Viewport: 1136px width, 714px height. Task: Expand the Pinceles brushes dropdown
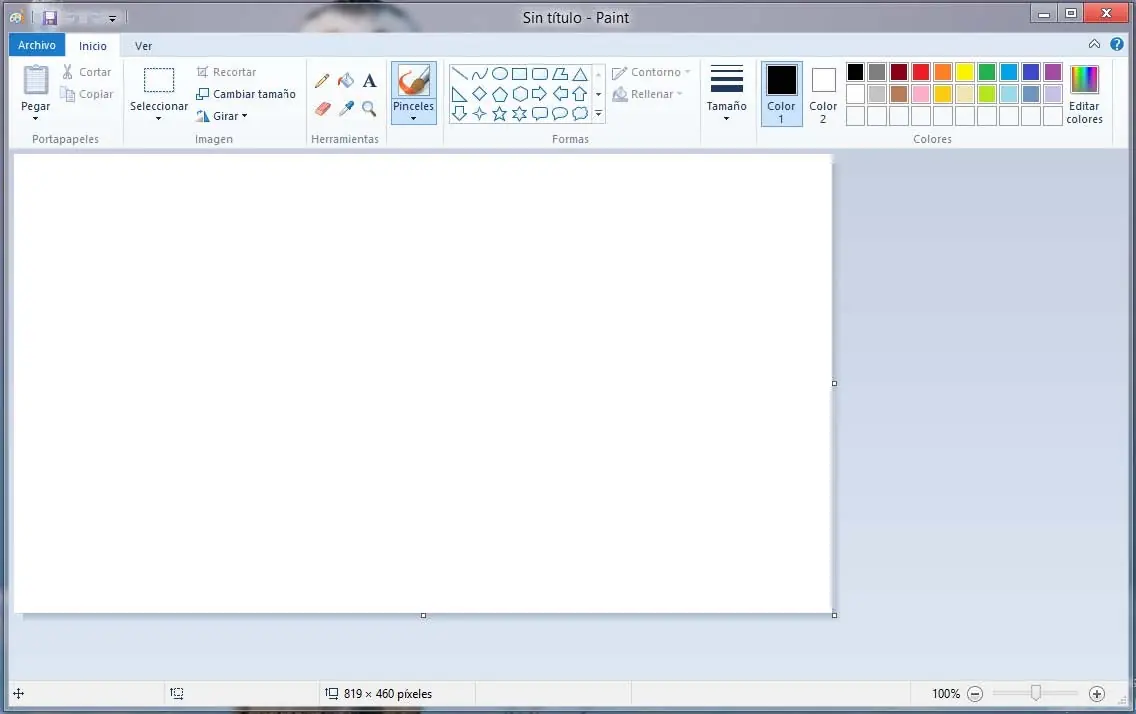pos(413,117)
